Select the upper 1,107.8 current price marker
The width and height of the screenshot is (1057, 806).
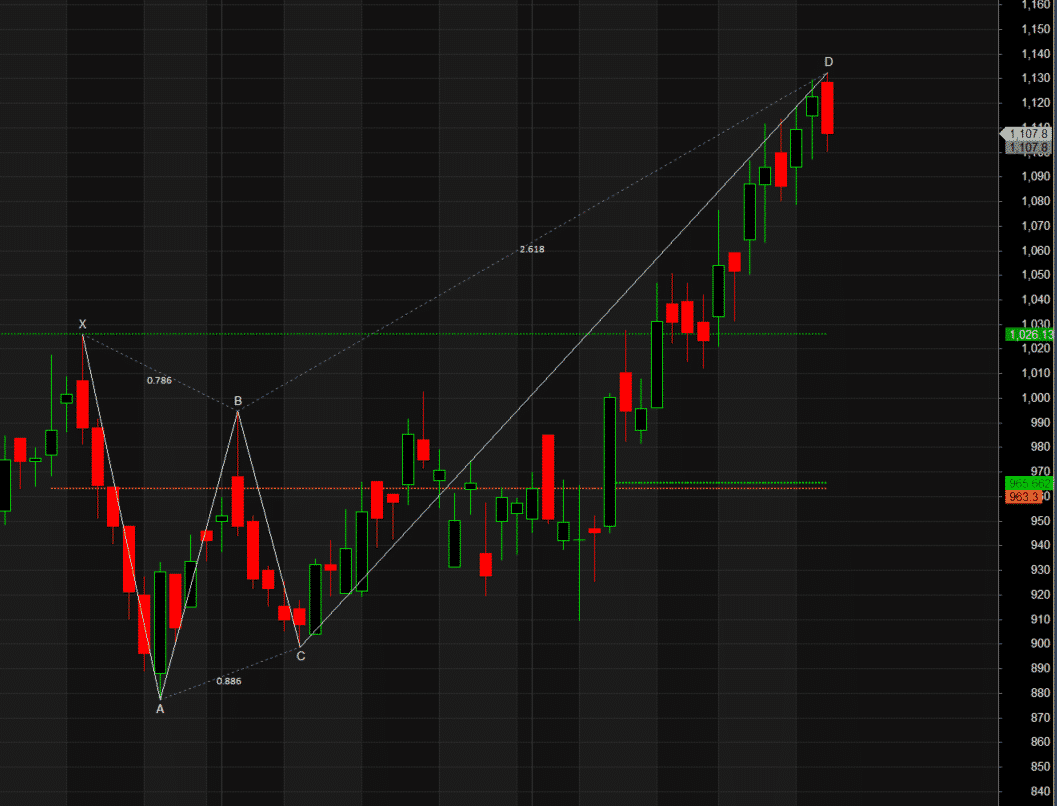coord(1027,133)
